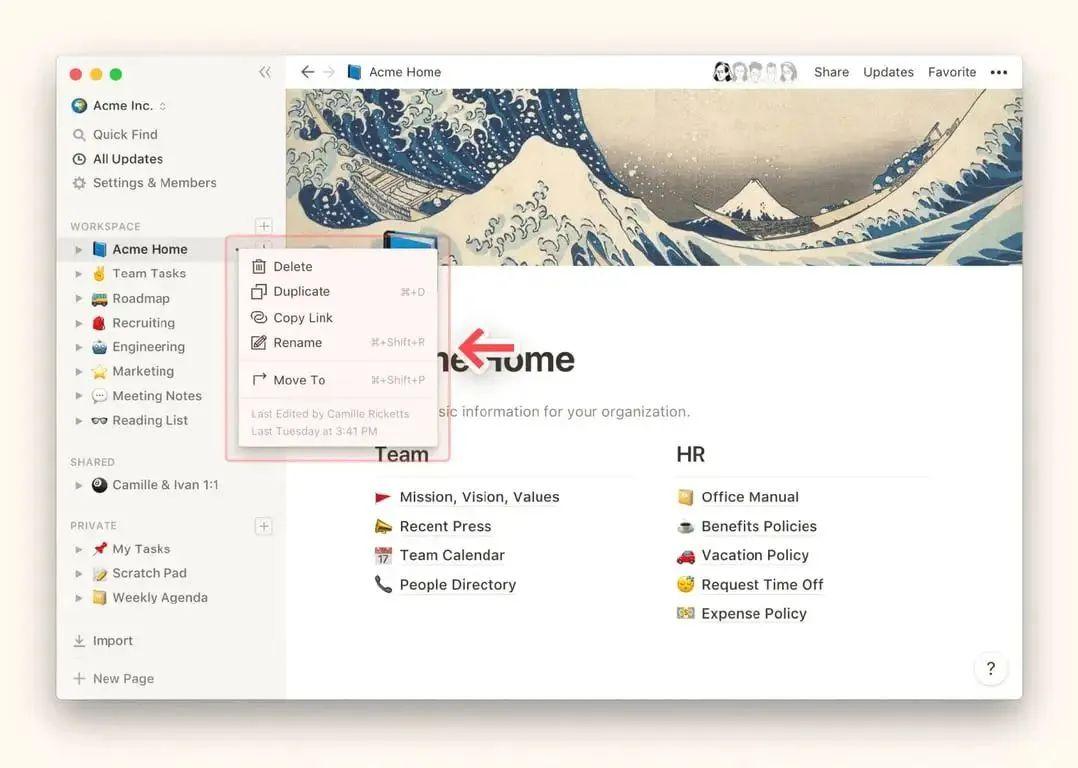Image resolution: width=1078 pixels, height=768 pixels.
Task: Add a new Workspace page with plus icon
Action: tap(263, 226)
